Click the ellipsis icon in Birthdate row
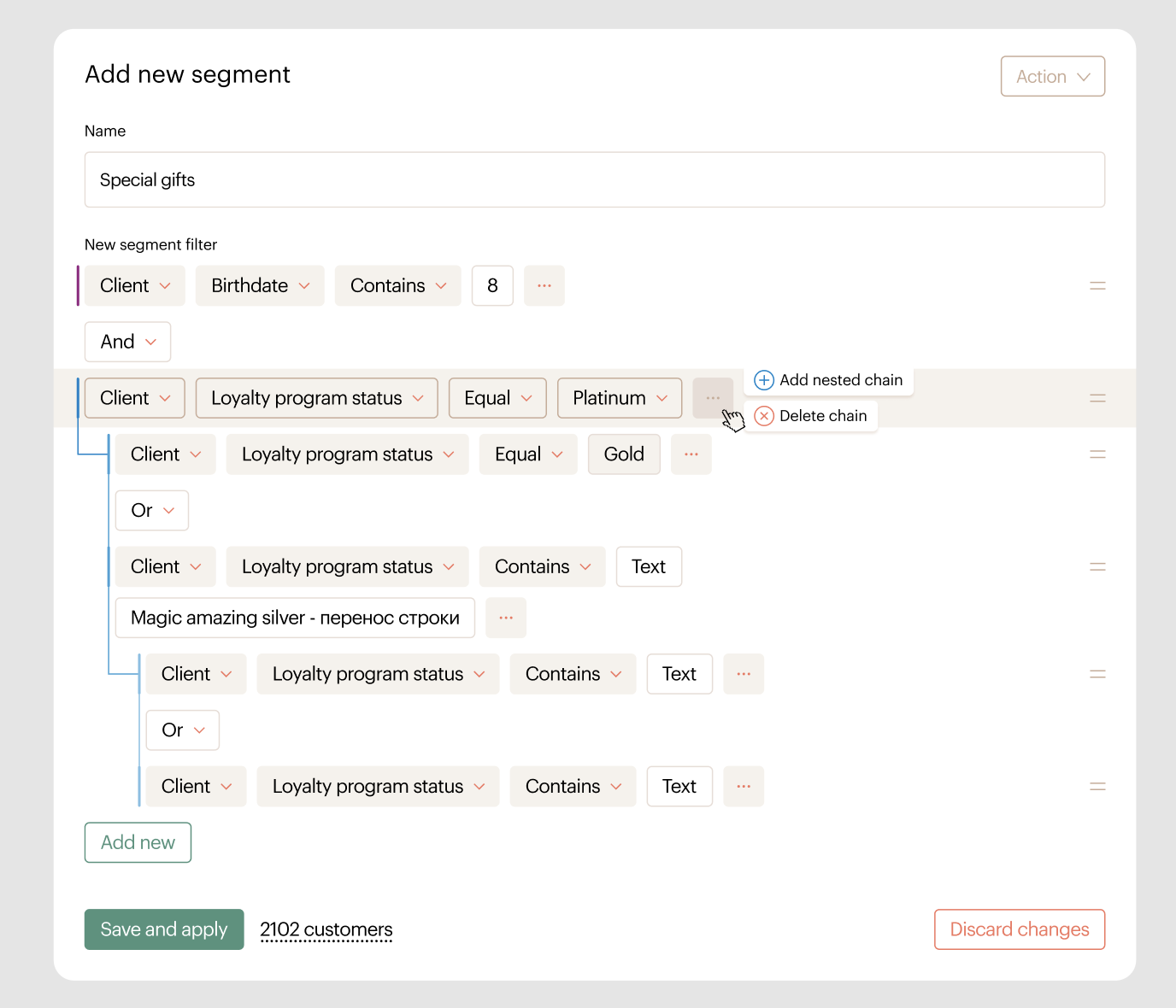 pos(544,285)
